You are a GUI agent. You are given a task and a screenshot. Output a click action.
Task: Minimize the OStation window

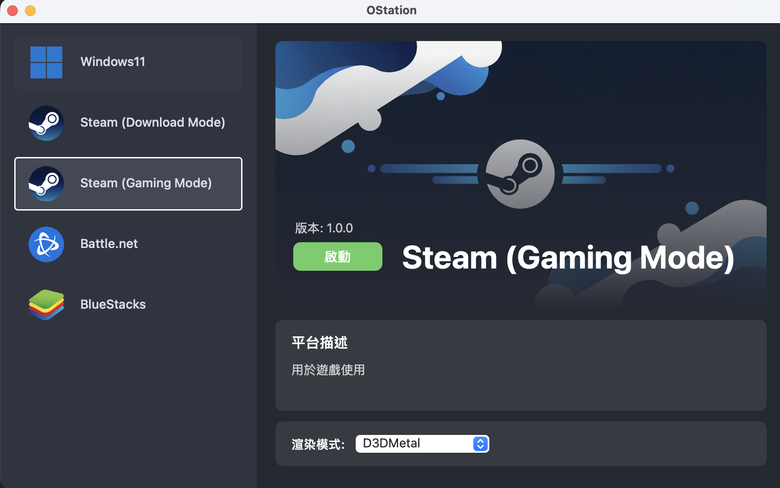click(30, 10)
